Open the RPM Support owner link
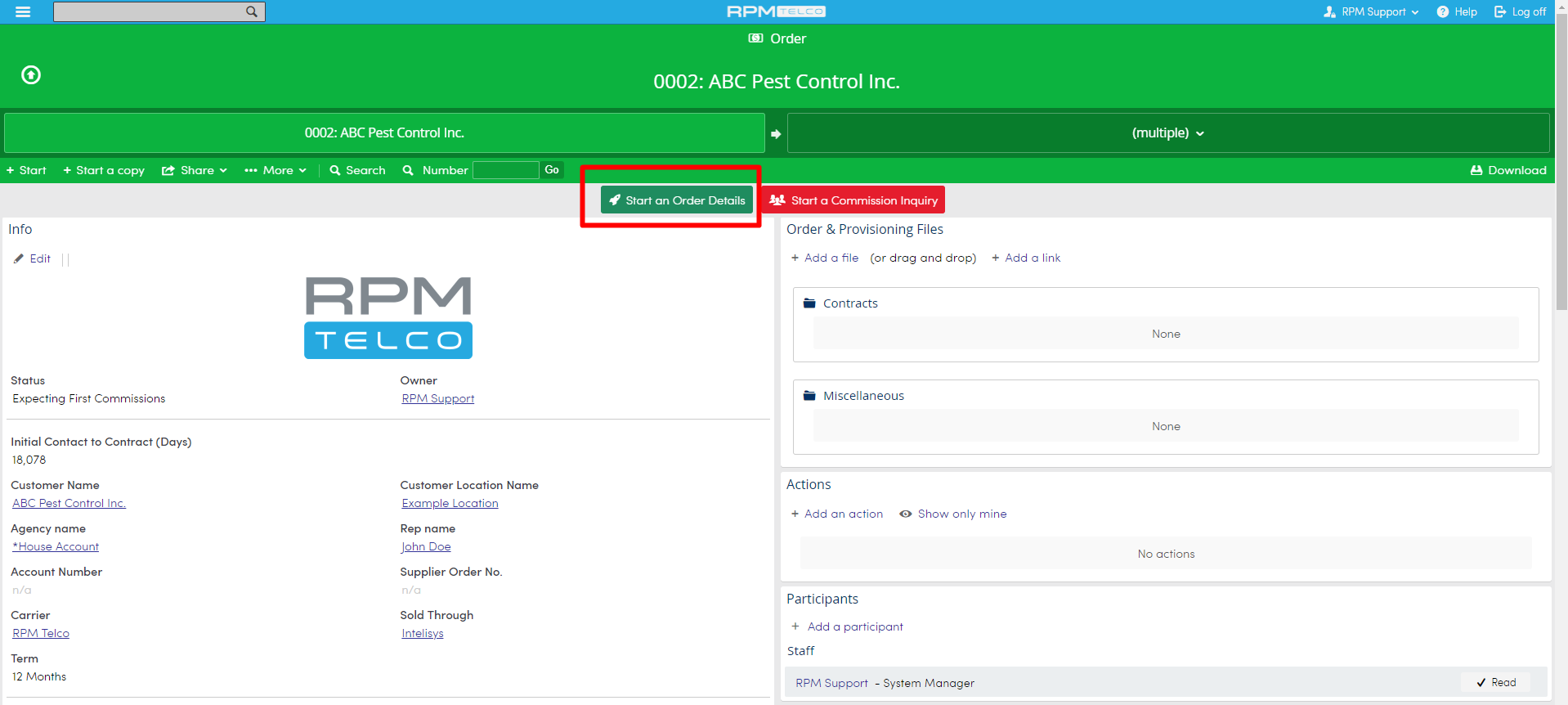Viewport: 1568px width, 705px height. point(438,398)
